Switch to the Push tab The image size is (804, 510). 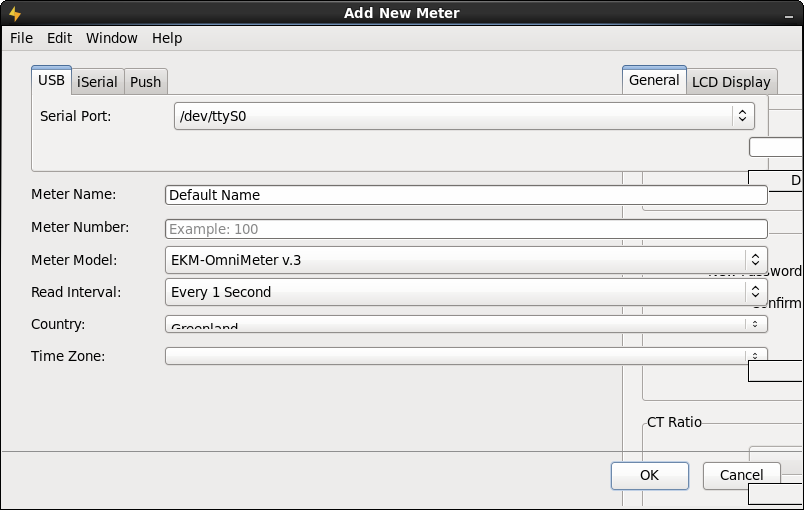click(x=145, y=82)
